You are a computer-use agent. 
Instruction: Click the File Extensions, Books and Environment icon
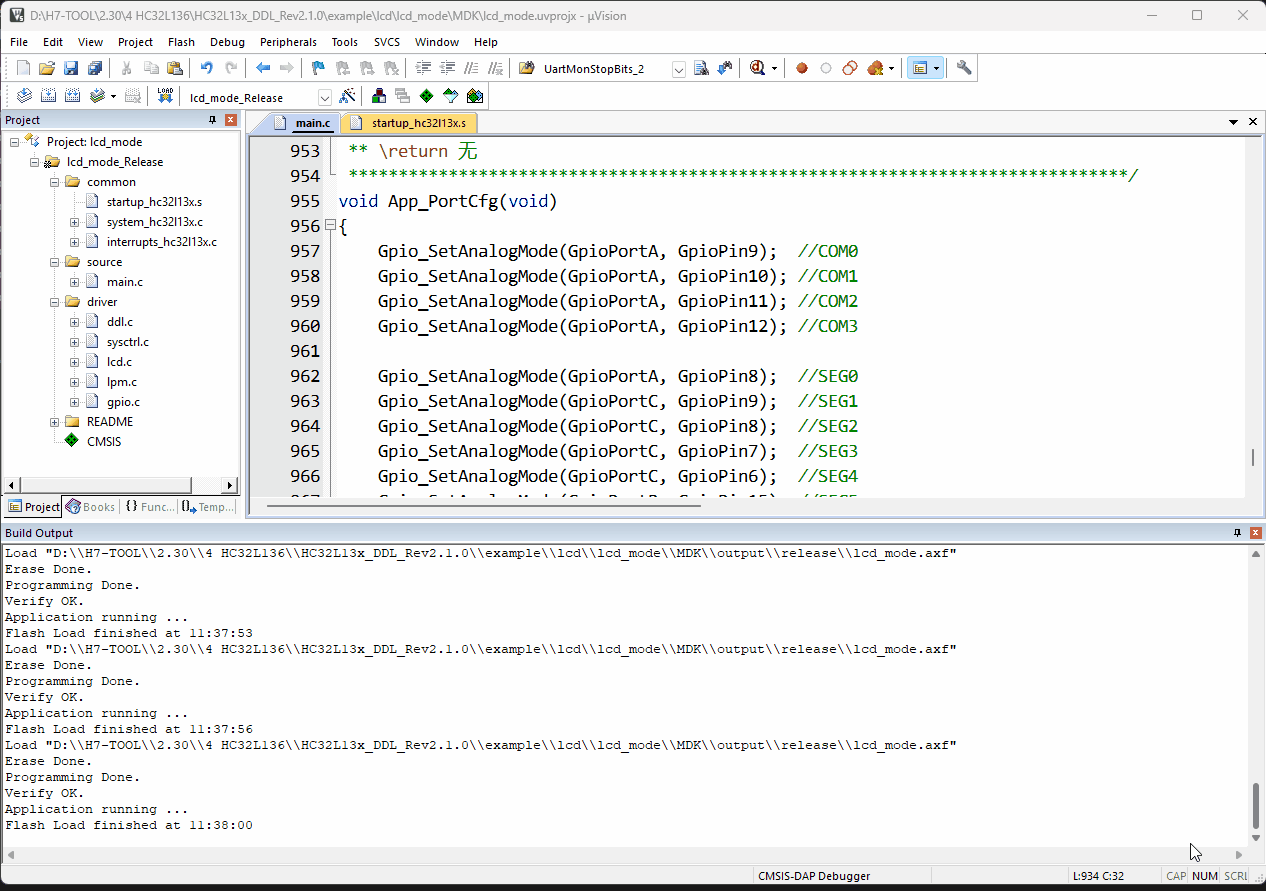tap(379, 96)
